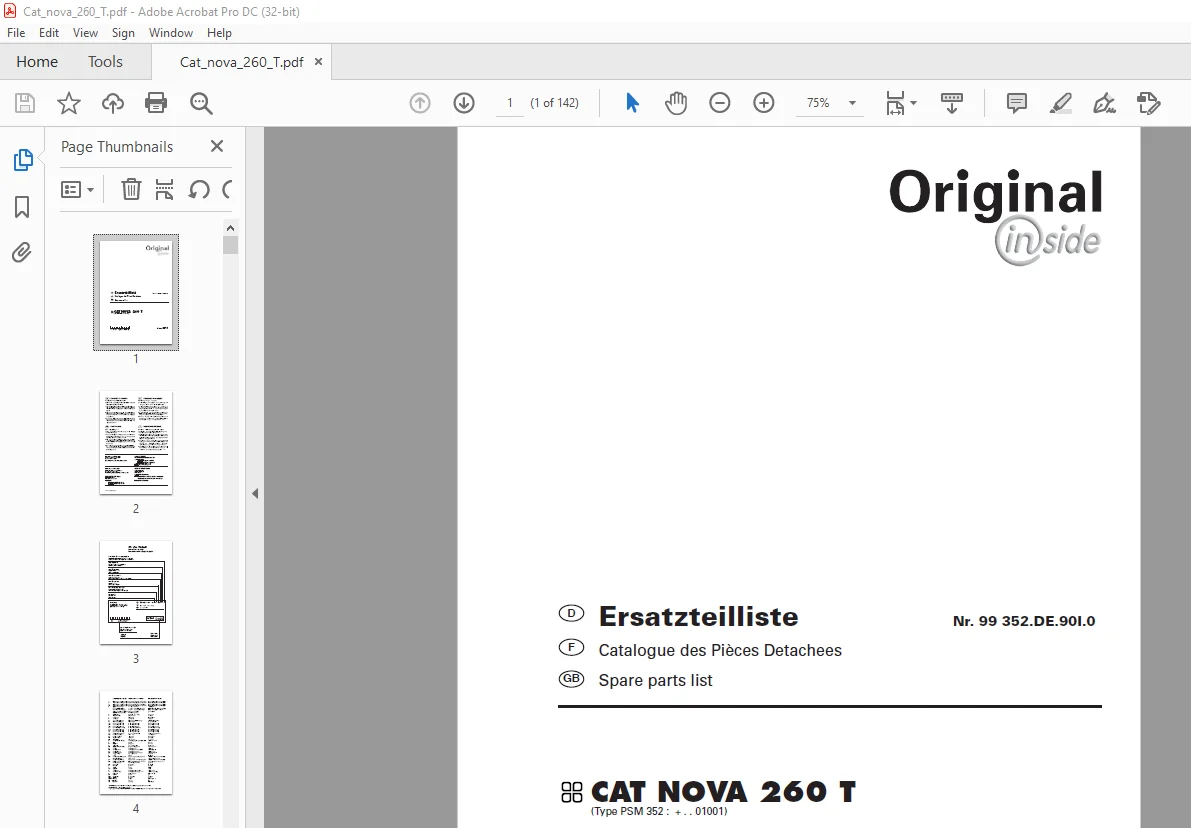Activate the selection arrow tool
Viewport: 1191px width, 828px height.
[x=632, y=103]
